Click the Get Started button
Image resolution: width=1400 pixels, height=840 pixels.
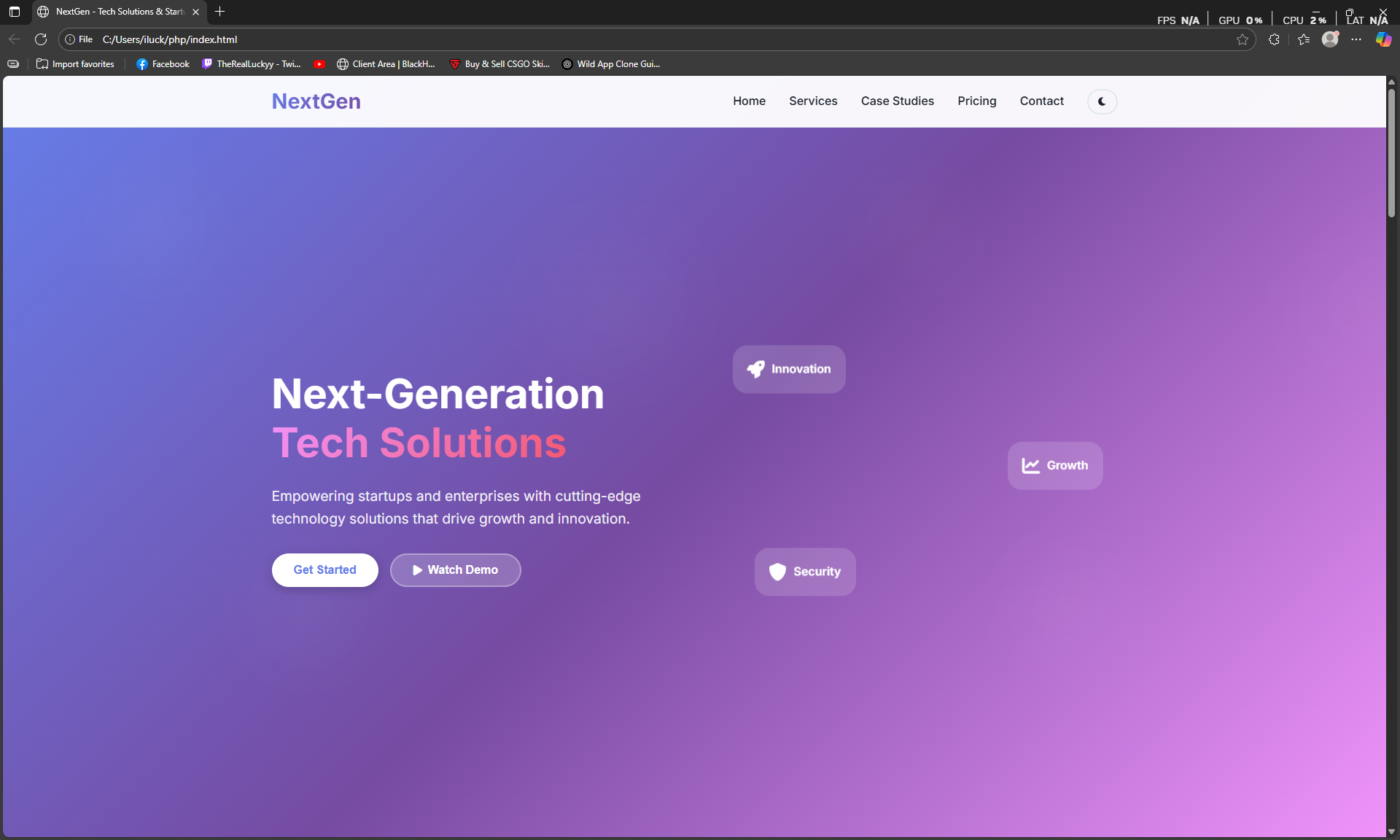(x=324, y=569)
